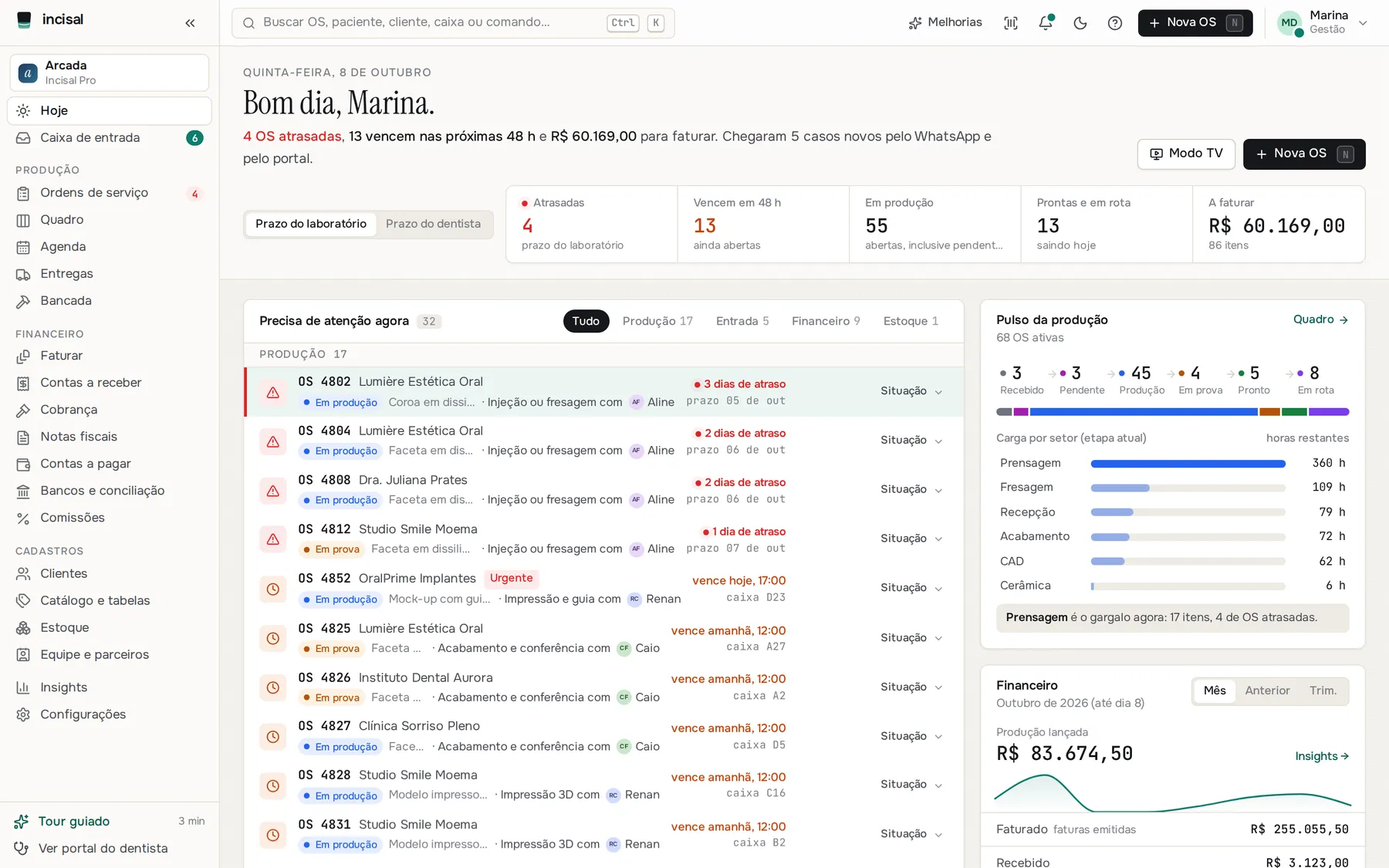The height and width of the screenshot is (868, 1389).
Task: Open Arcada workspace switcher
Action: 110,73
